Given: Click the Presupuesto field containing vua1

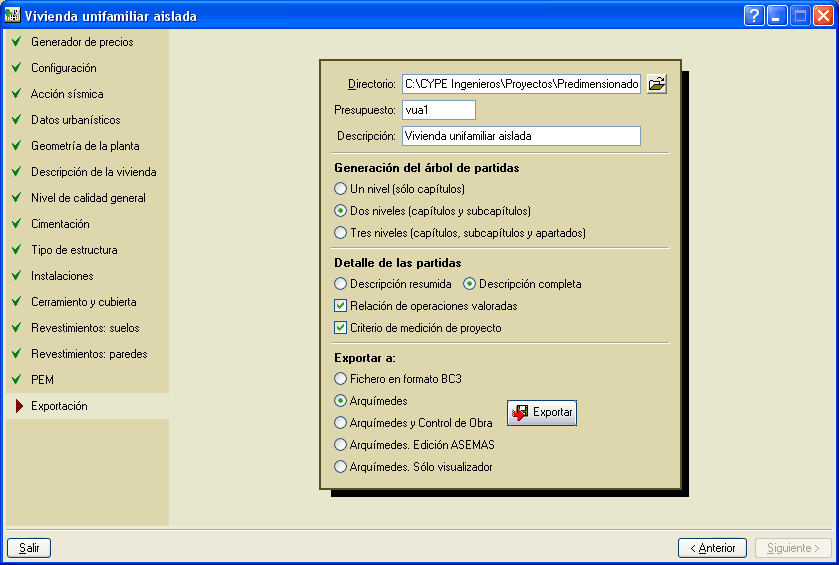Looking at the screenshot, I should click(439, 110).
